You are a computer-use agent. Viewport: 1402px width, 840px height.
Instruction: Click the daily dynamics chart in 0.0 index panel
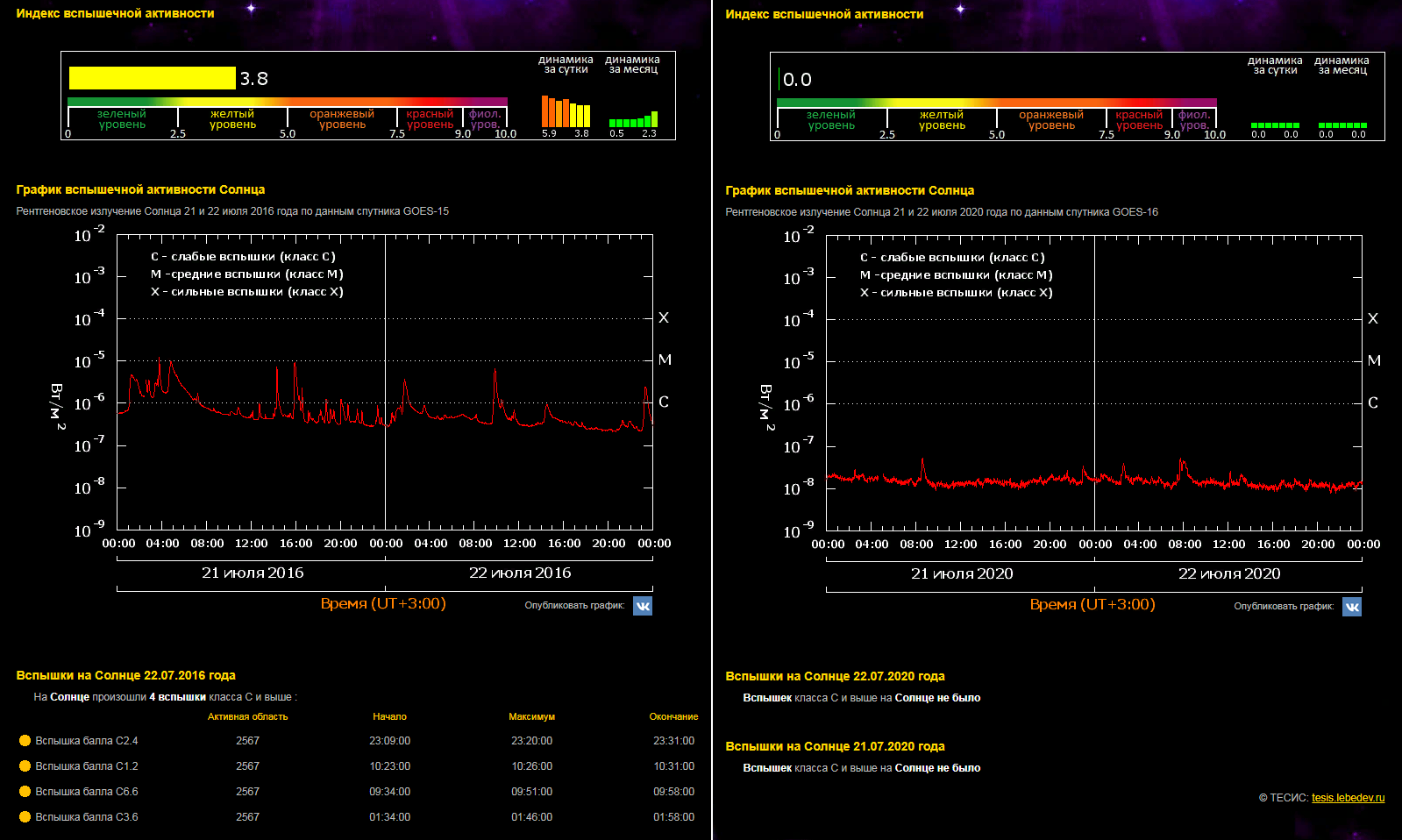[1275, 125]
